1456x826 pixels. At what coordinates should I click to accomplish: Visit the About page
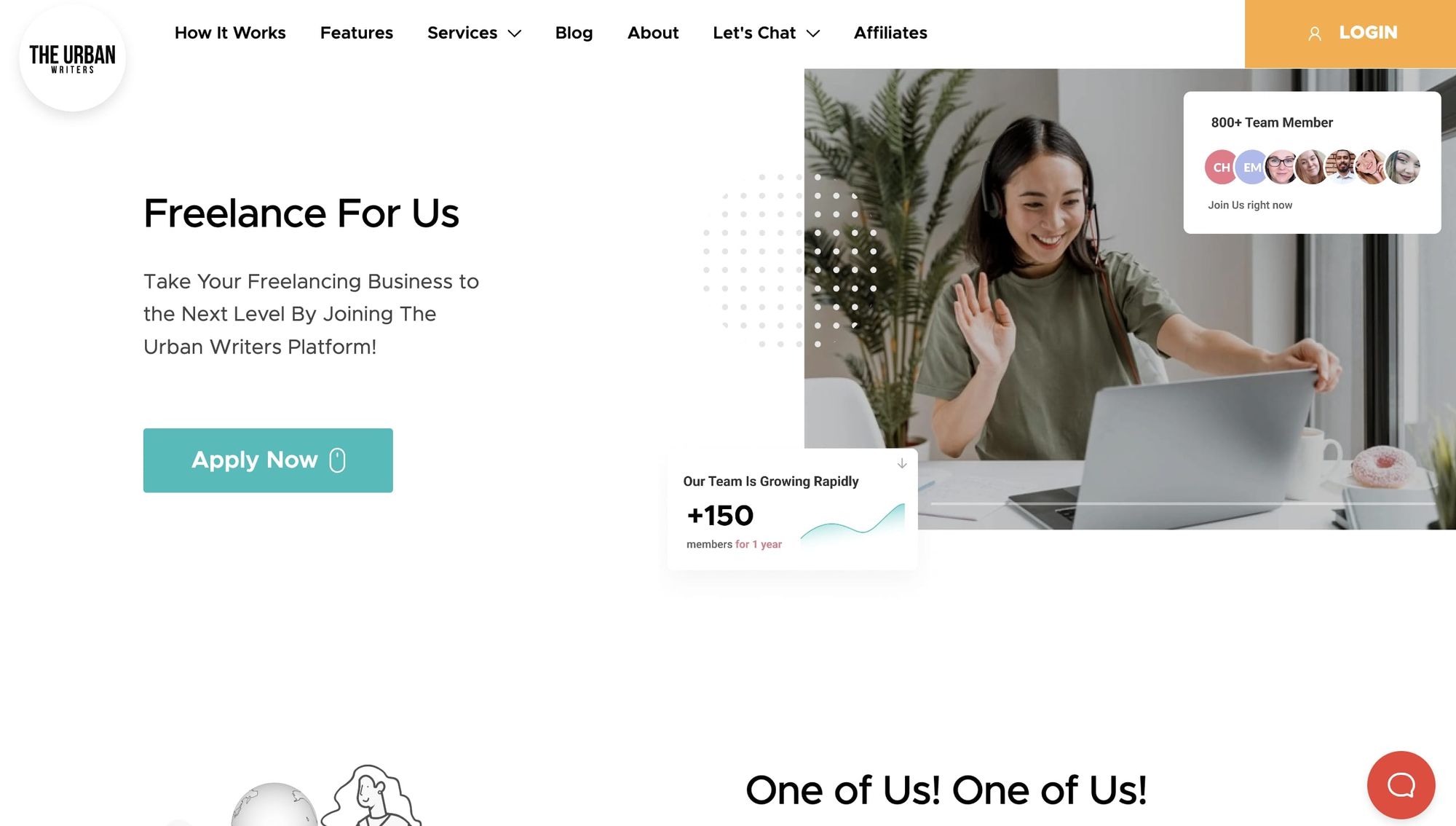coord(653,33)
